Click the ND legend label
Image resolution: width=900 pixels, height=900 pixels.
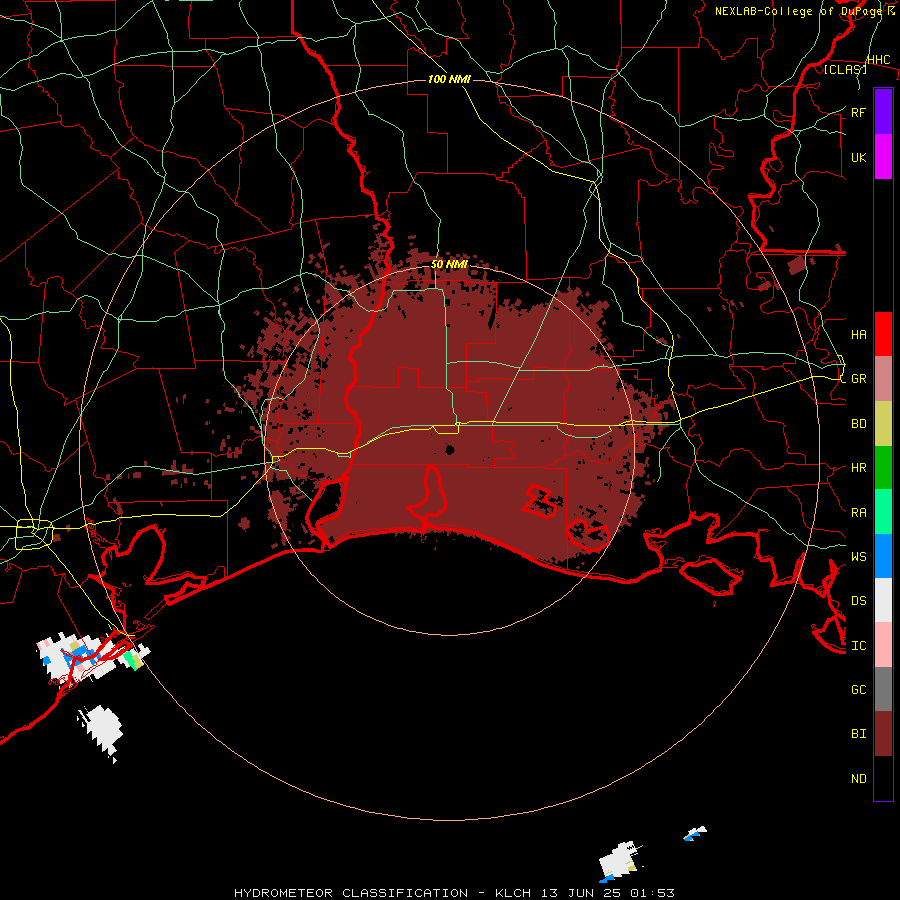859,779
